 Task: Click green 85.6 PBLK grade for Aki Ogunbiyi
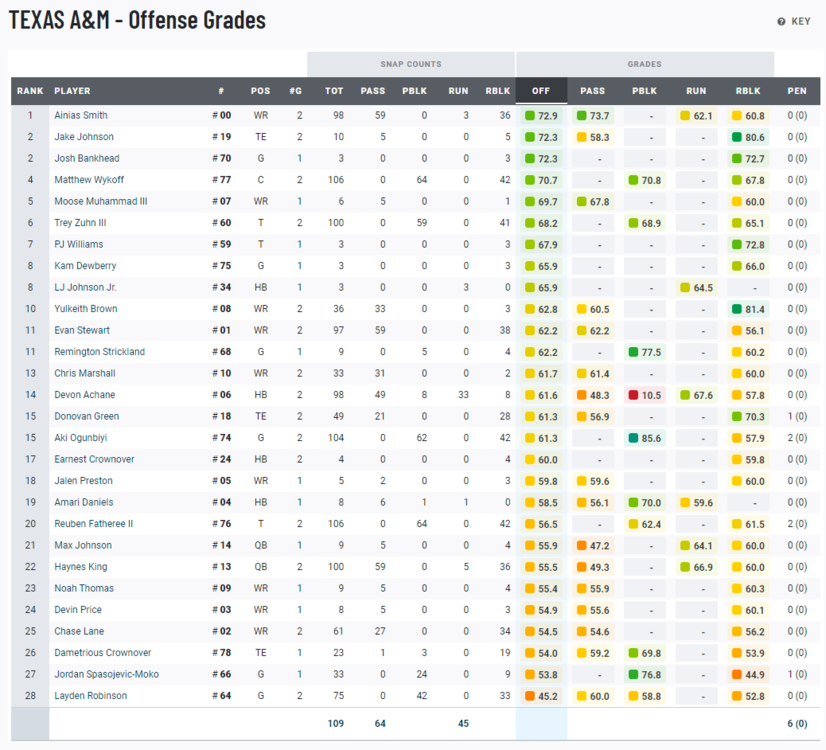coord(645,438)
